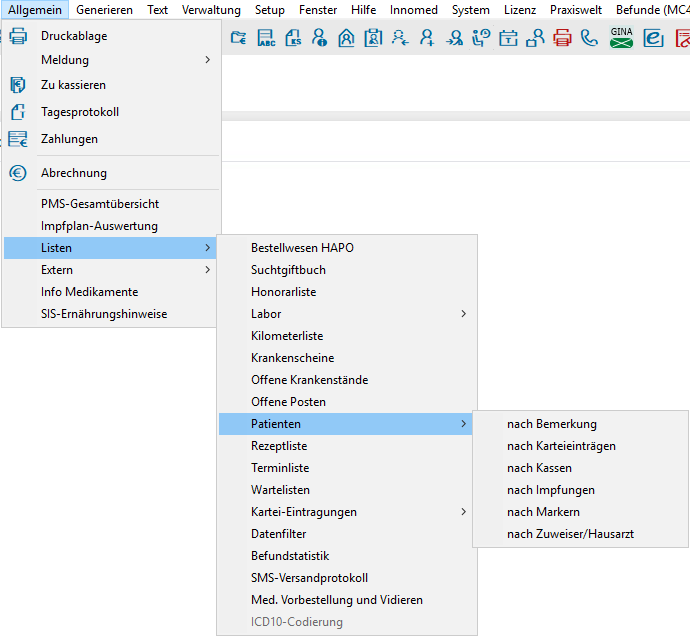690x639 pixels.
Task: Click the waiting room clock icon
Action: coord(481,38)
